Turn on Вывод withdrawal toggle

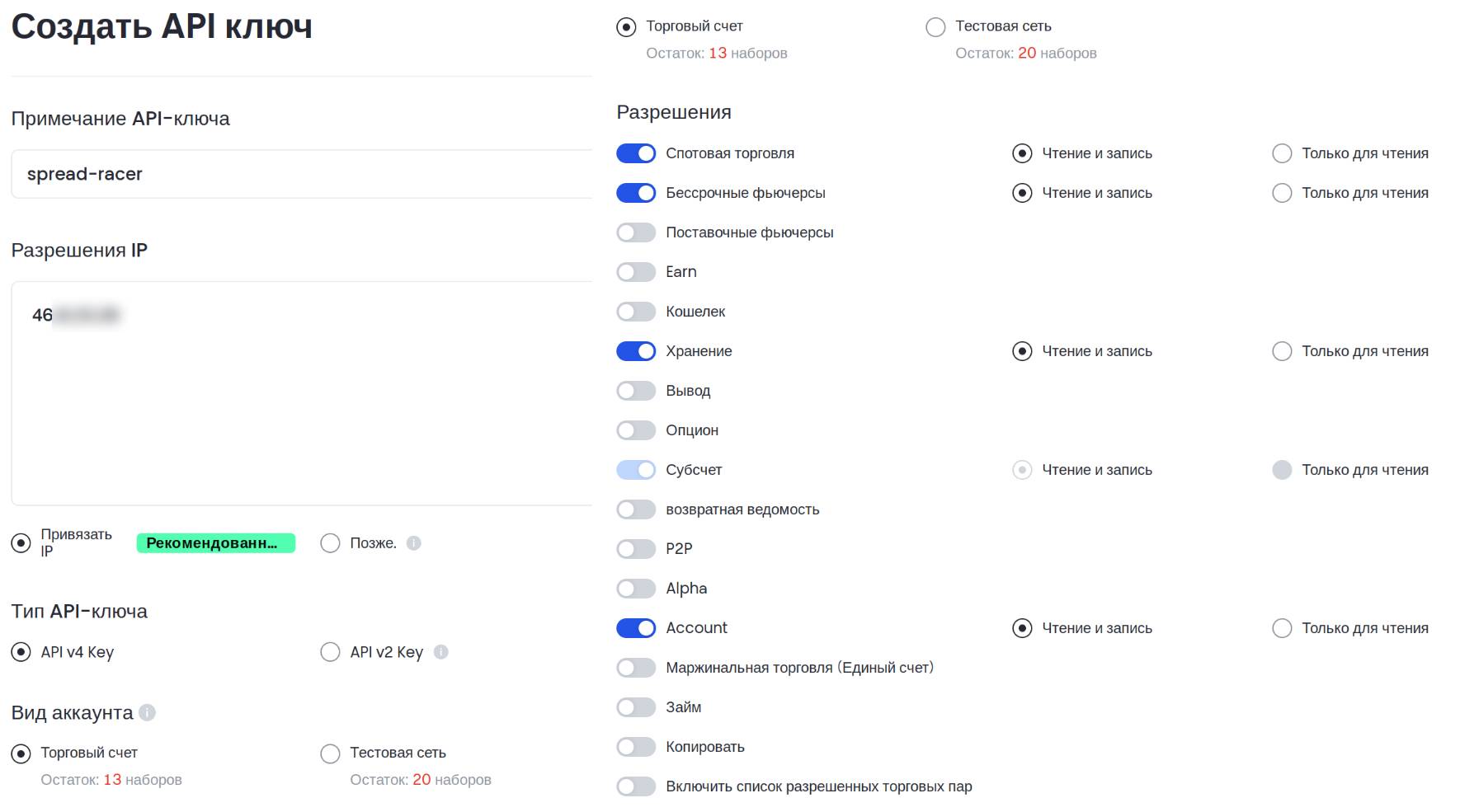pyautogui.click(x=636, y=391)
